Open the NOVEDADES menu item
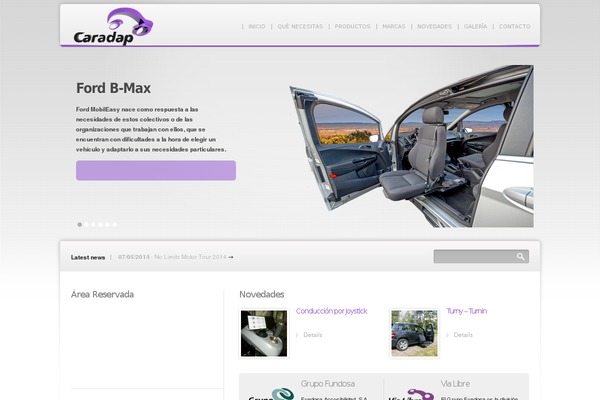The height and width of the screenshot is (400, 600). coord(434,26)
